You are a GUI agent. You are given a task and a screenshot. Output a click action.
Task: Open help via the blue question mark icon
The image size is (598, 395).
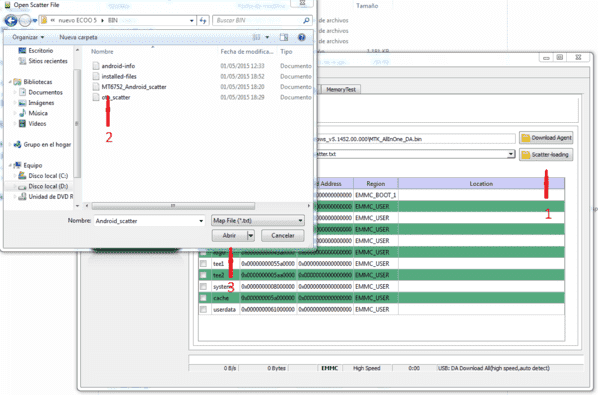pyautogui.click(x=302, y=37)
